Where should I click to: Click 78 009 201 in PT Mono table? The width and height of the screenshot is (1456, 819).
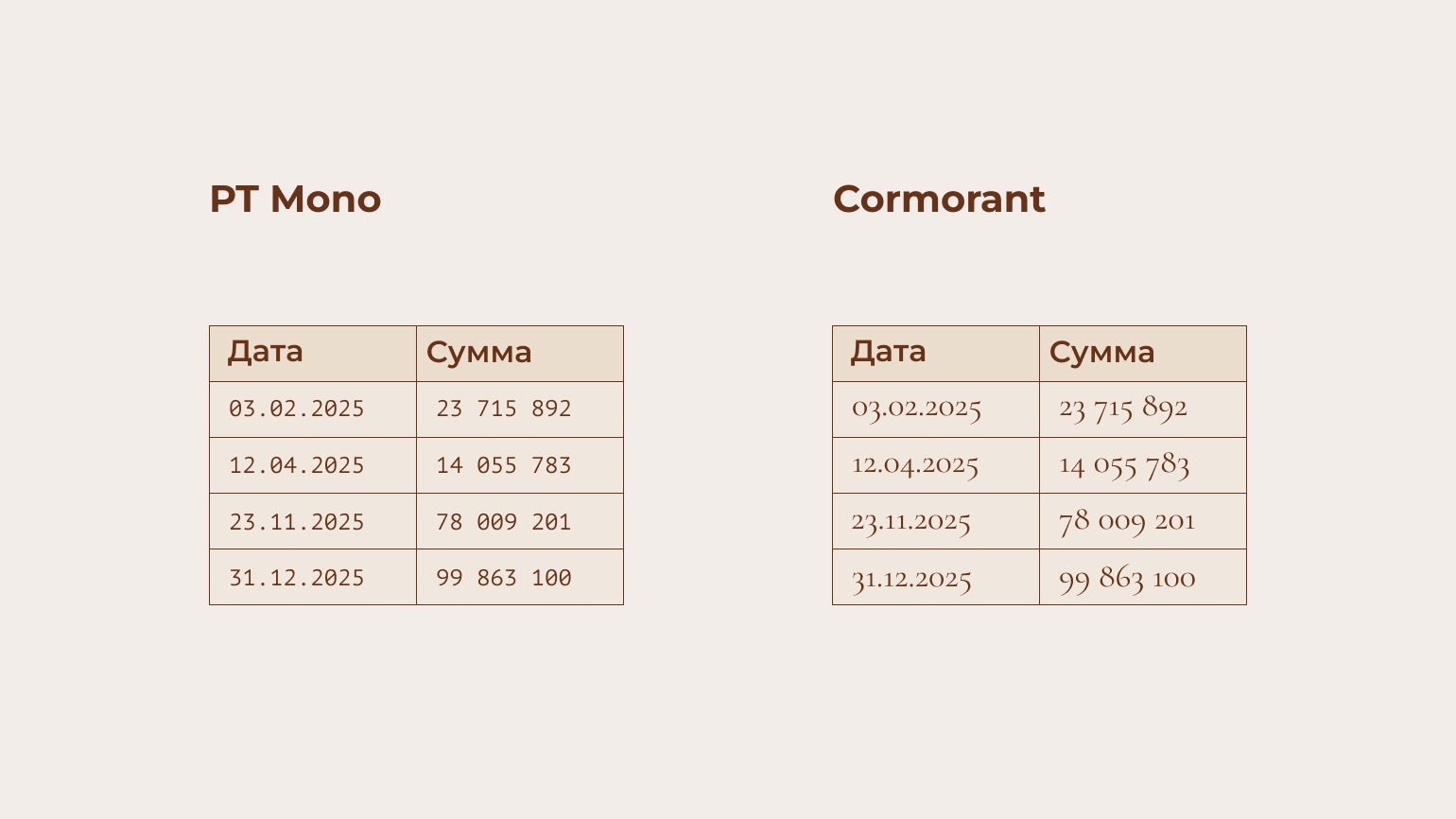pyautogui.click(x=504, y=522)
